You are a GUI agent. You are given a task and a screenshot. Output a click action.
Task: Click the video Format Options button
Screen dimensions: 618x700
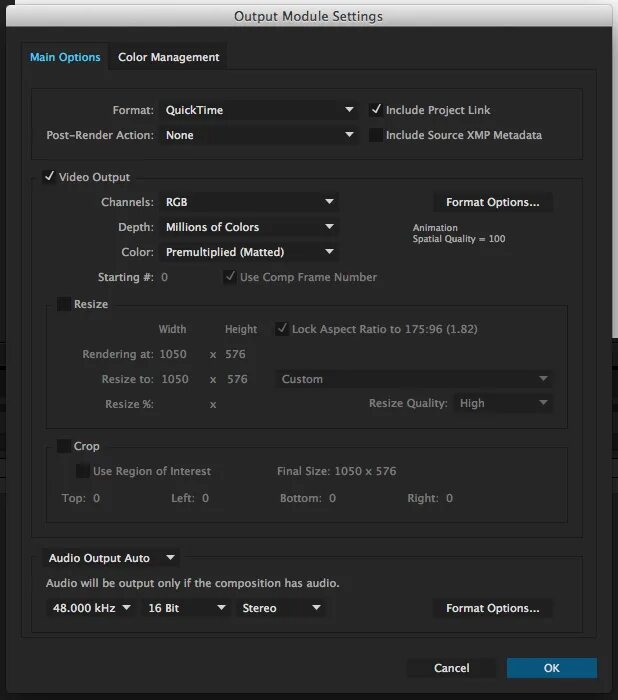coord(493,202)
